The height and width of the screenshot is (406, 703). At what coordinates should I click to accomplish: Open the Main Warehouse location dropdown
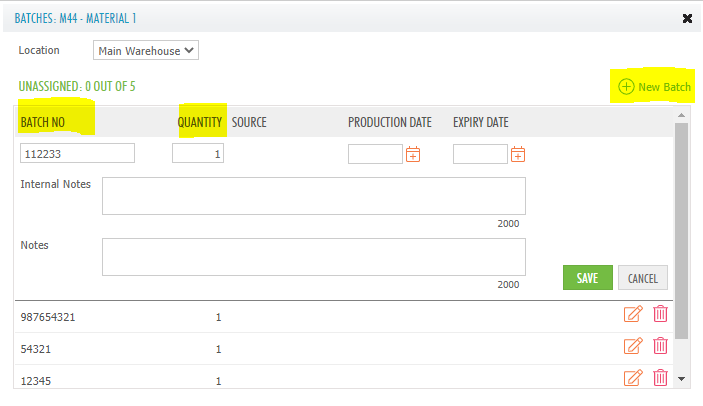[x=147, y=51]
